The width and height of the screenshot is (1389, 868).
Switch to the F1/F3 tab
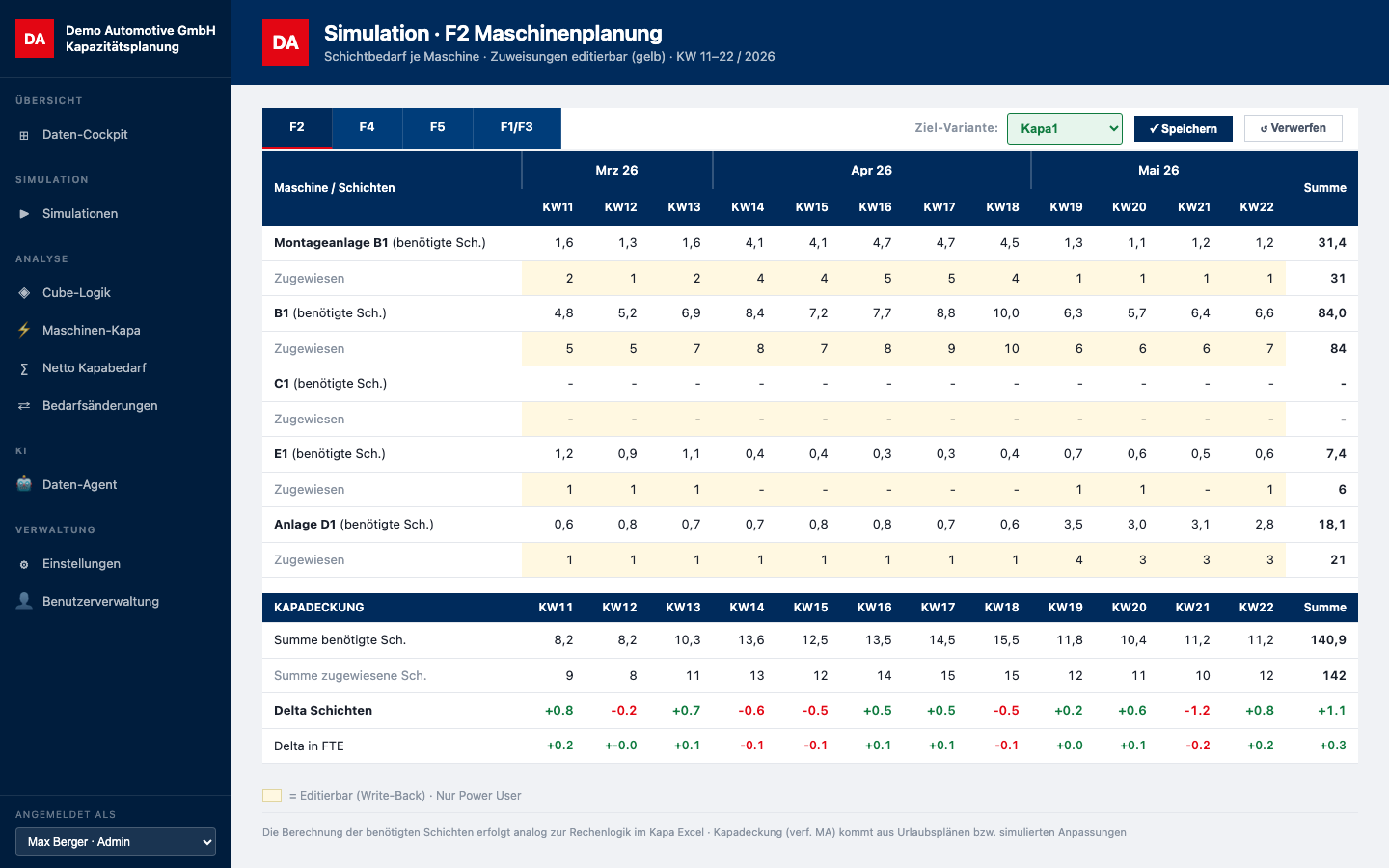(x=517, y=127)
